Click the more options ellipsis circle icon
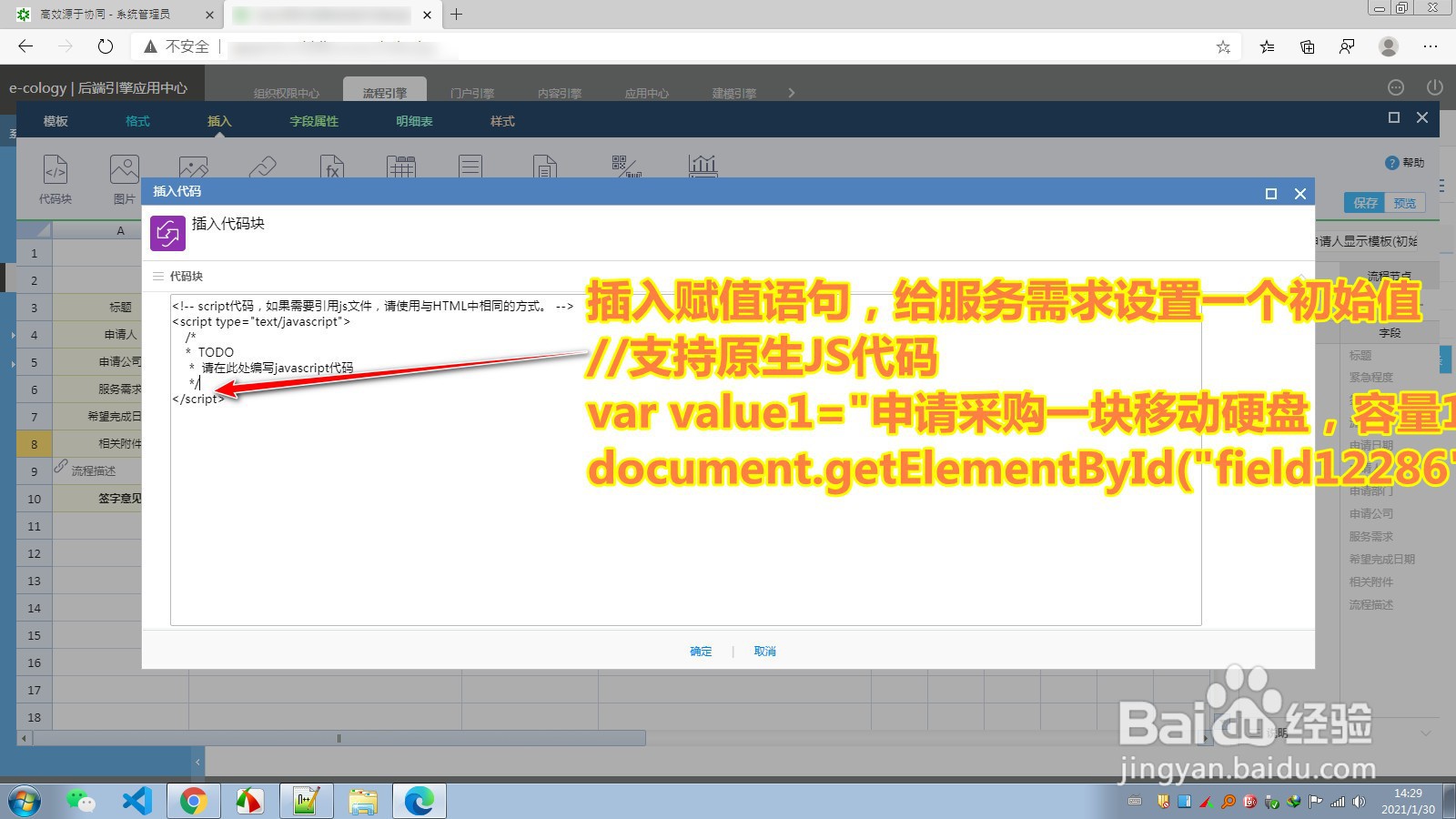1456x819 pixels. [x=1396, y=87]
